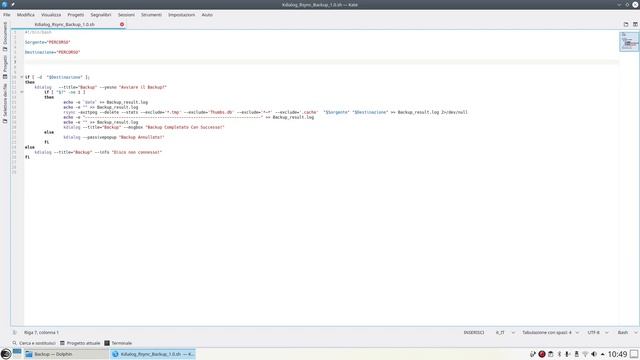Open the Progetto attuale panel
Image resolution: width=640 pixels, height=360 pixels.
(80, 343)
